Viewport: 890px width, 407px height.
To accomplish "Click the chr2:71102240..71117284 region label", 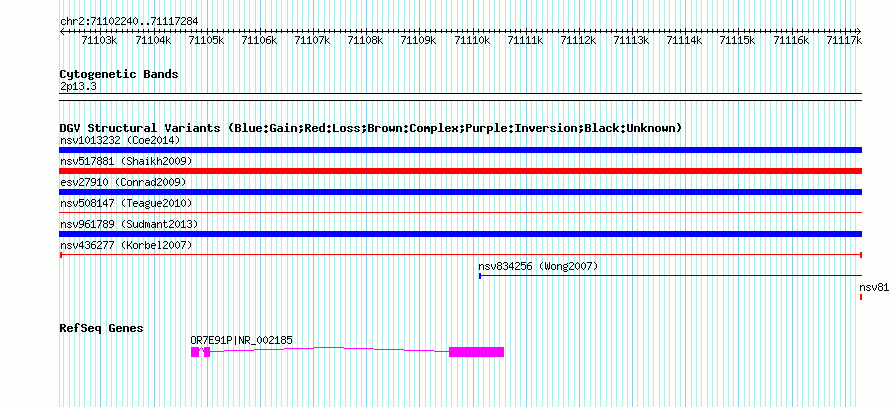I will point(129,21).
